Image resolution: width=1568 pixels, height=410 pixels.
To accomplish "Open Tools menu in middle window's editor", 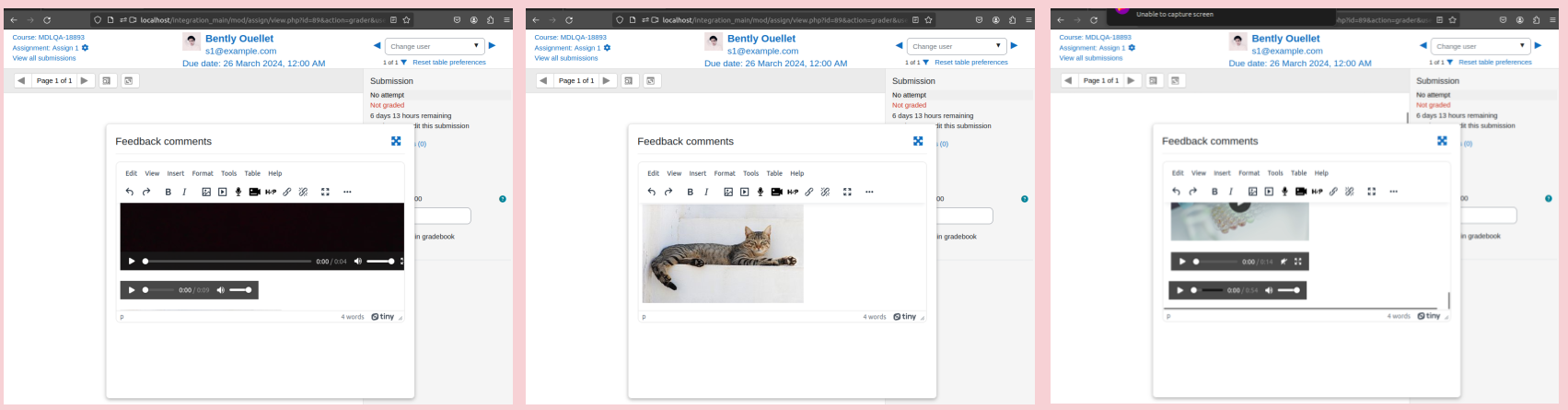I will tap(751, 173).
